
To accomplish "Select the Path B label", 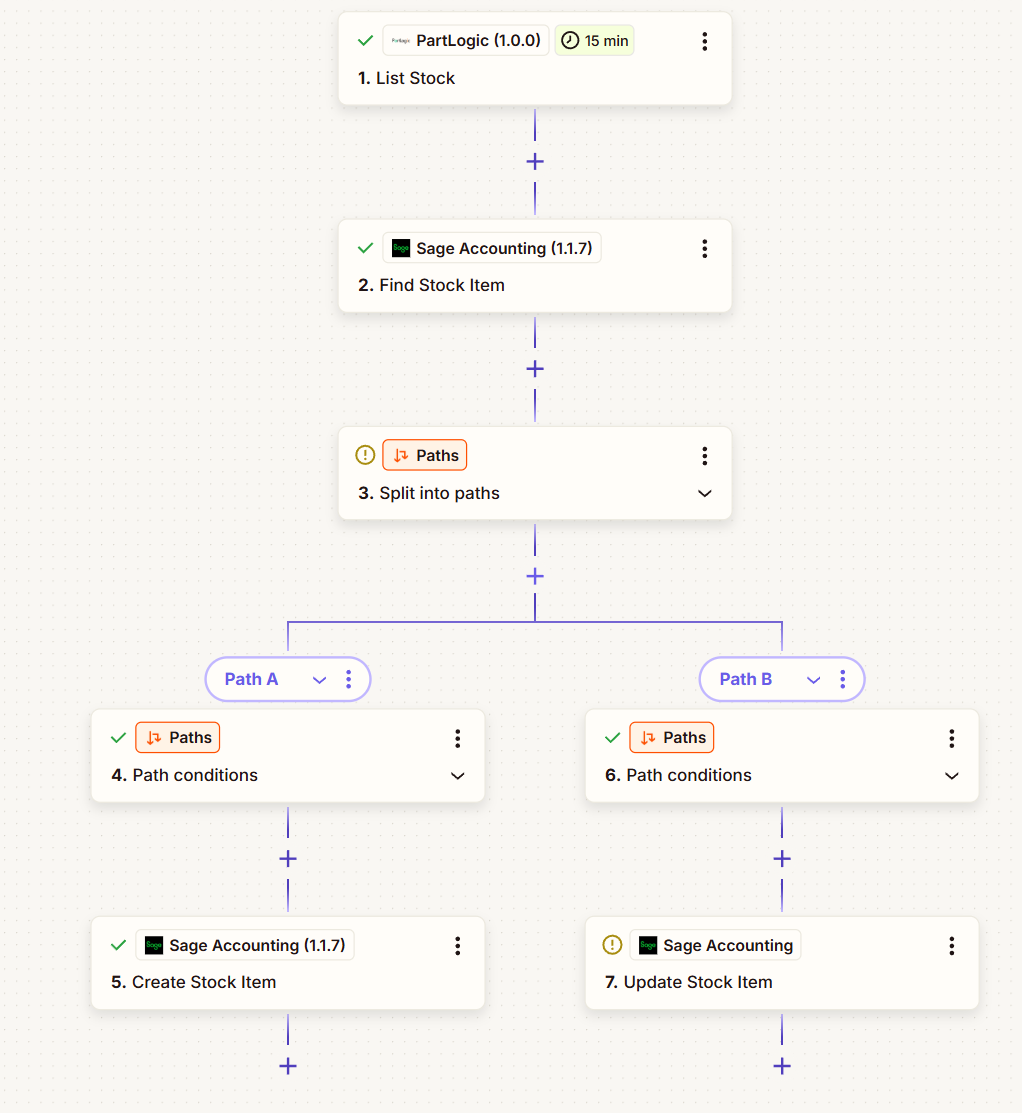I will [x=744, y=679].
